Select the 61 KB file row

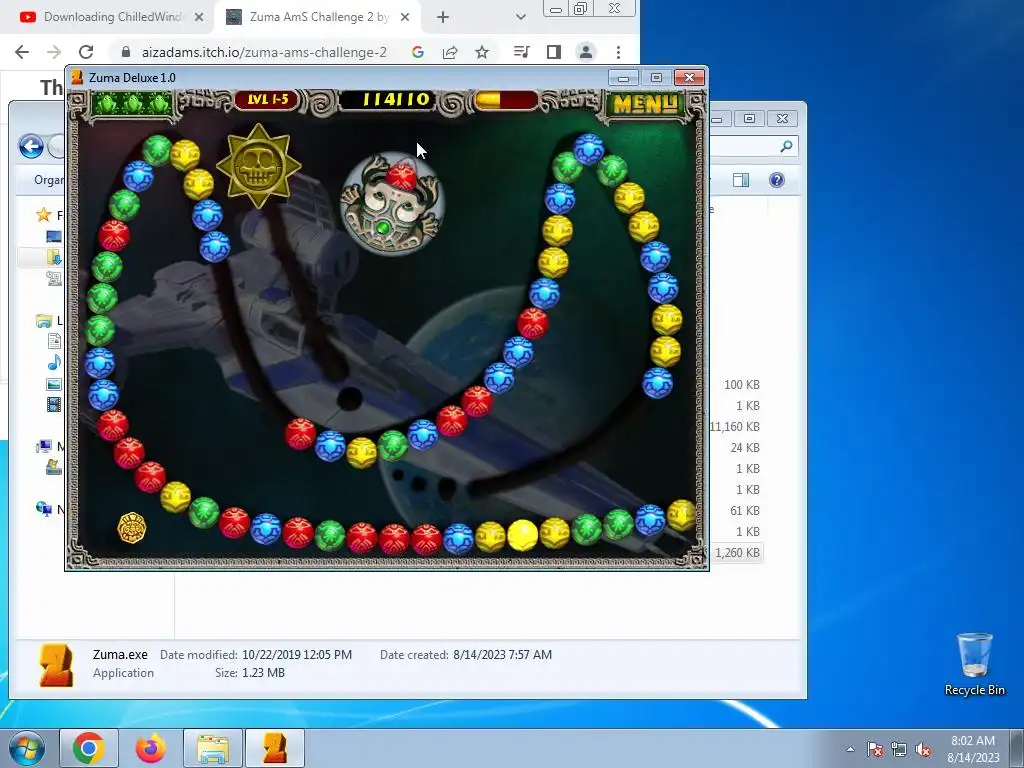coord(744,510)
